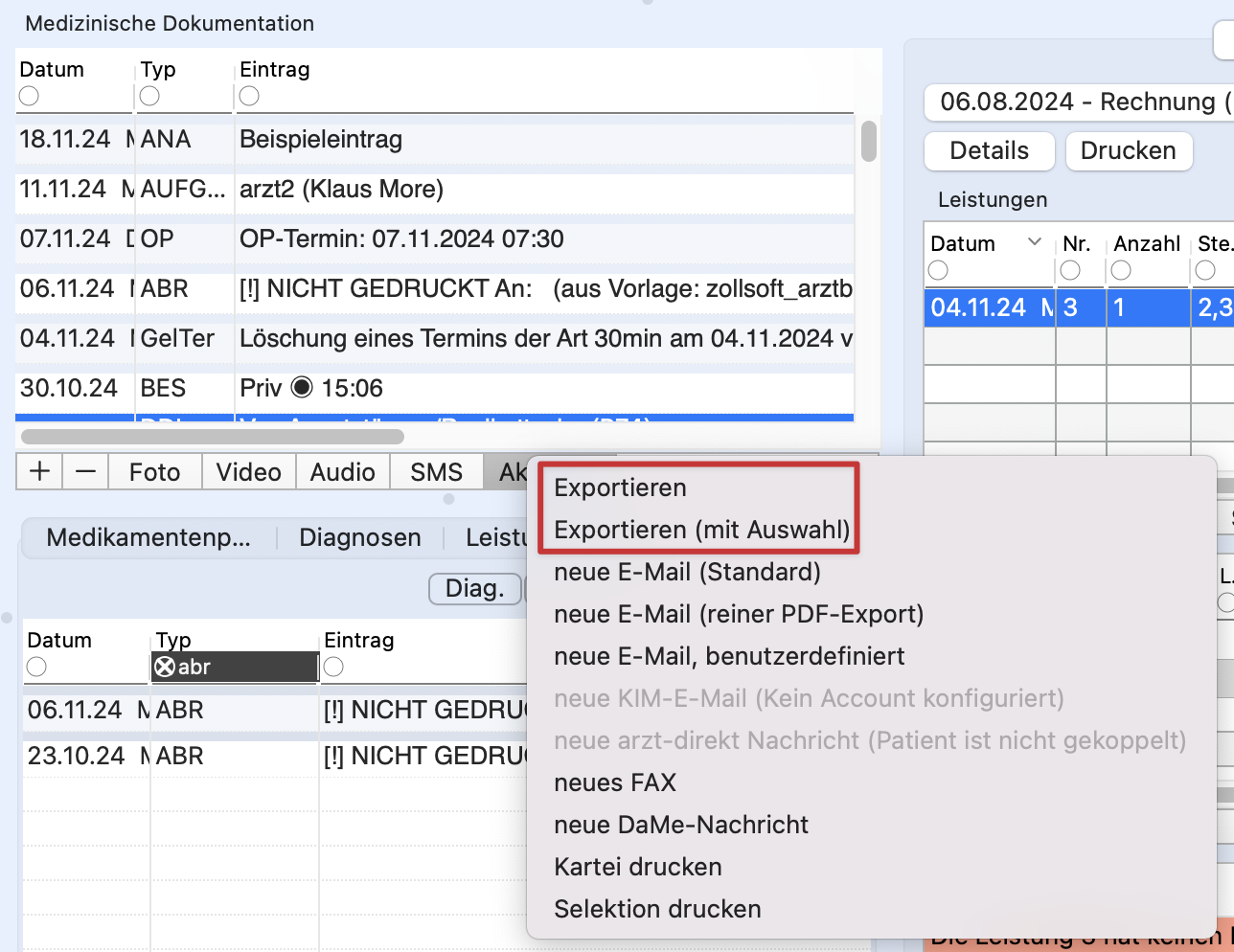Click Typ column header in lower table
This screenshot has height=952, width=1234.
(x=173, y=640)
